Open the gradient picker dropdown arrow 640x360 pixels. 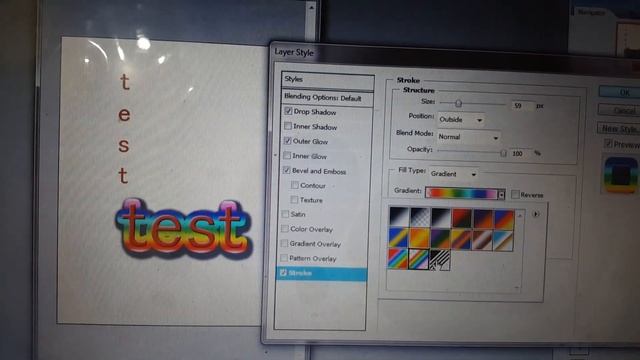[501, 195]
